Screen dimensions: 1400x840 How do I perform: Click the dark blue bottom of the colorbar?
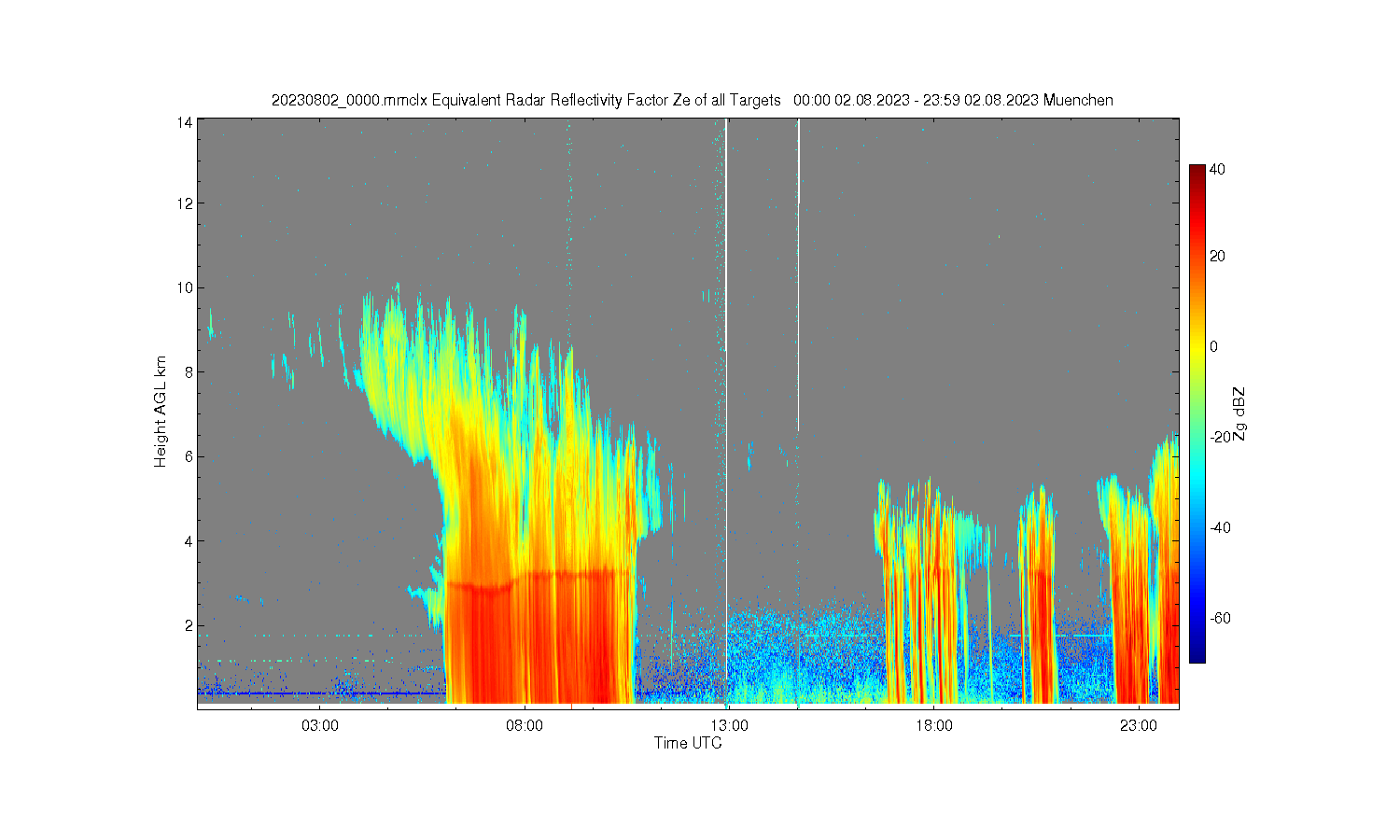point(1197,655)
